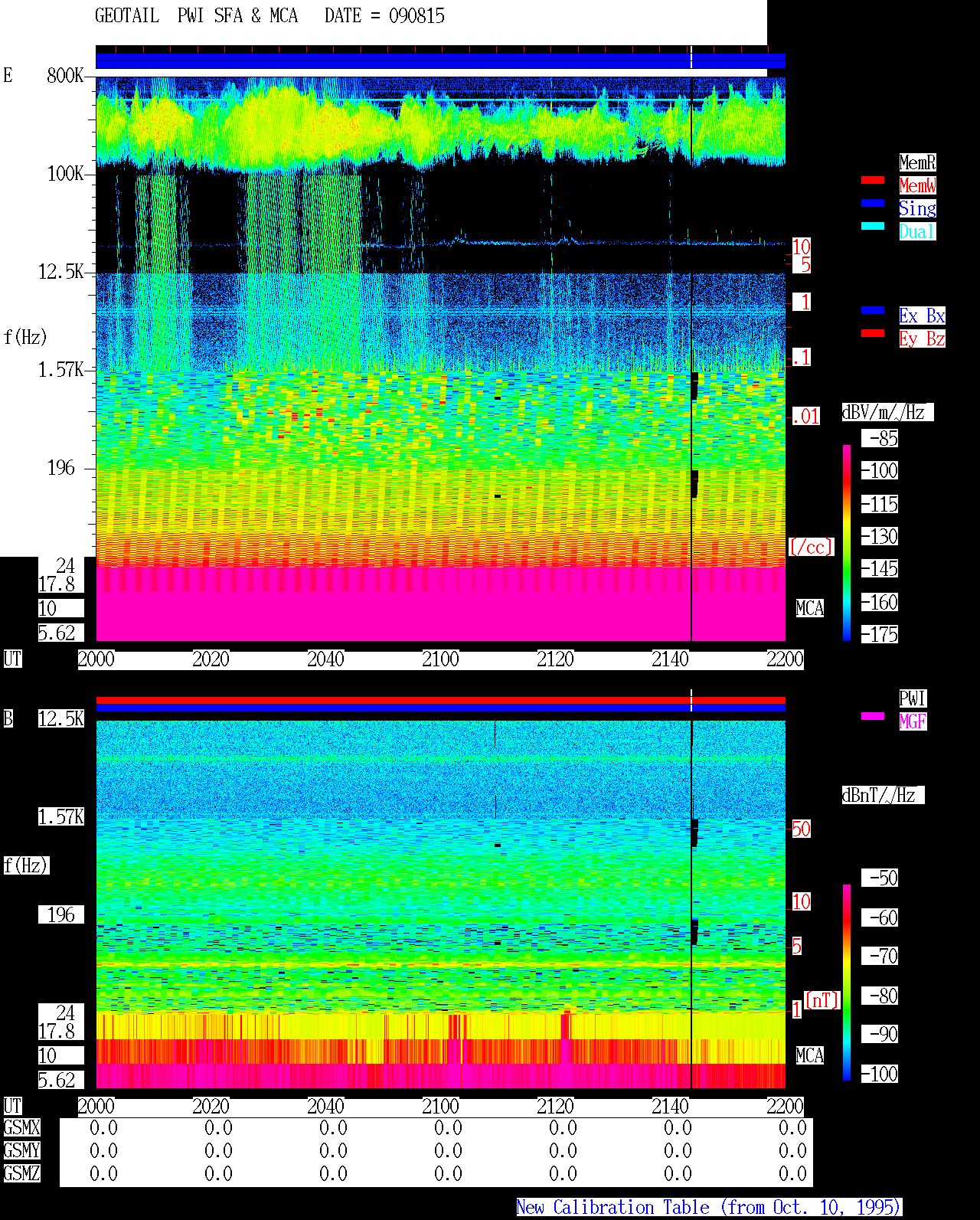Click the f(Hz) axis label of E panel
Viewport: 980px width, 1220px height.
(25, 337)
